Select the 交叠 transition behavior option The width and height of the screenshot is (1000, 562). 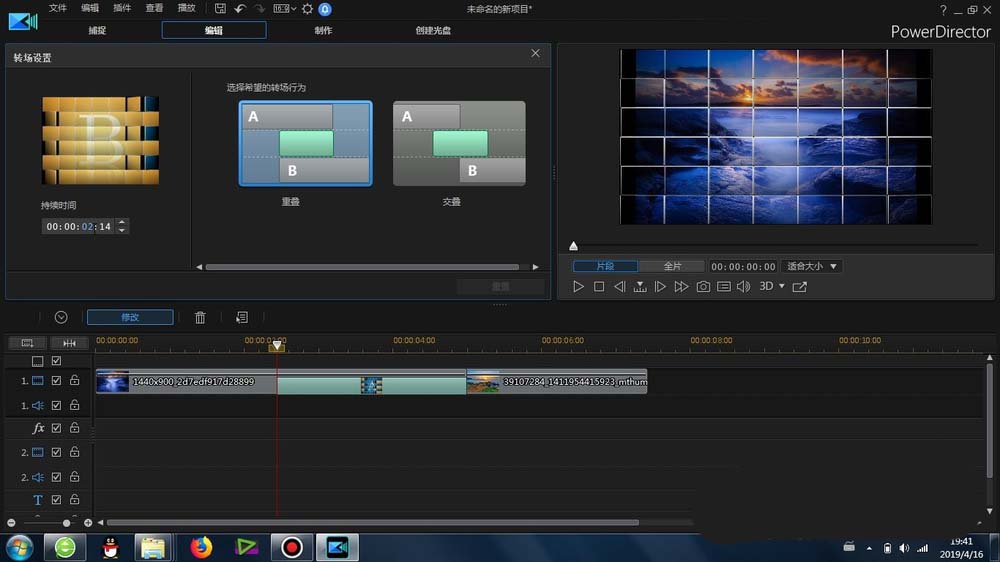click(459, 144)
